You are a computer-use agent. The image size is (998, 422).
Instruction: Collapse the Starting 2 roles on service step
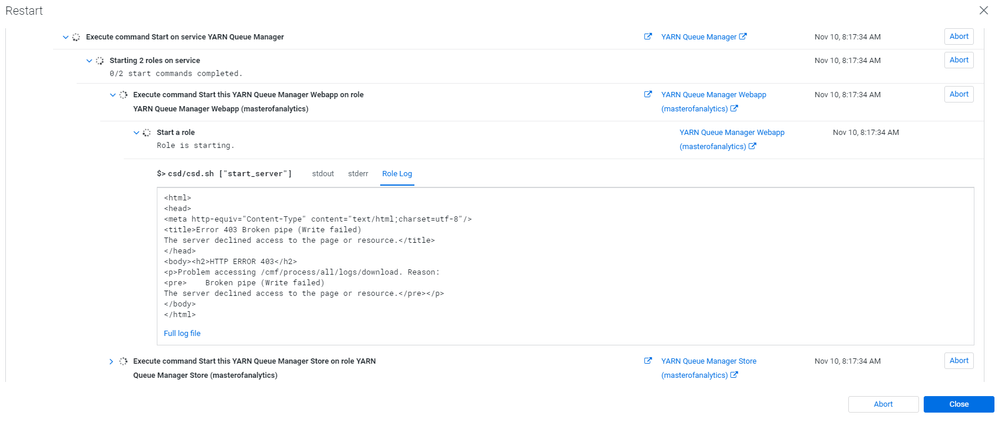click(x=89, y=60)
